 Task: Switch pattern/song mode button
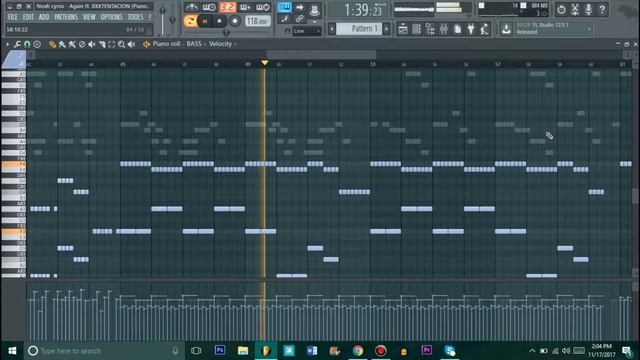tap(190, 21)
